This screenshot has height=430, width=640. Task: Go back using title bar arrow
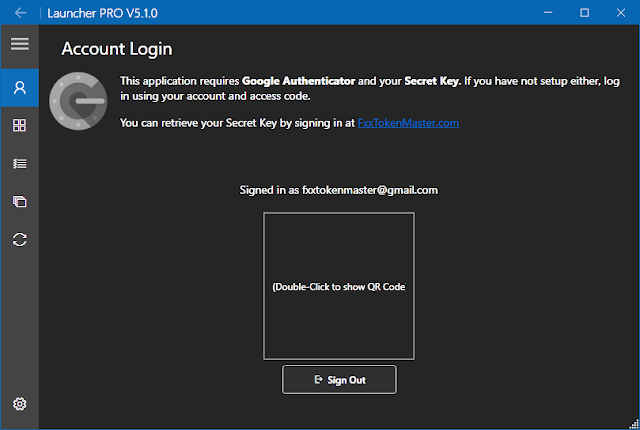pyautogui.click(x=20, y=13)
